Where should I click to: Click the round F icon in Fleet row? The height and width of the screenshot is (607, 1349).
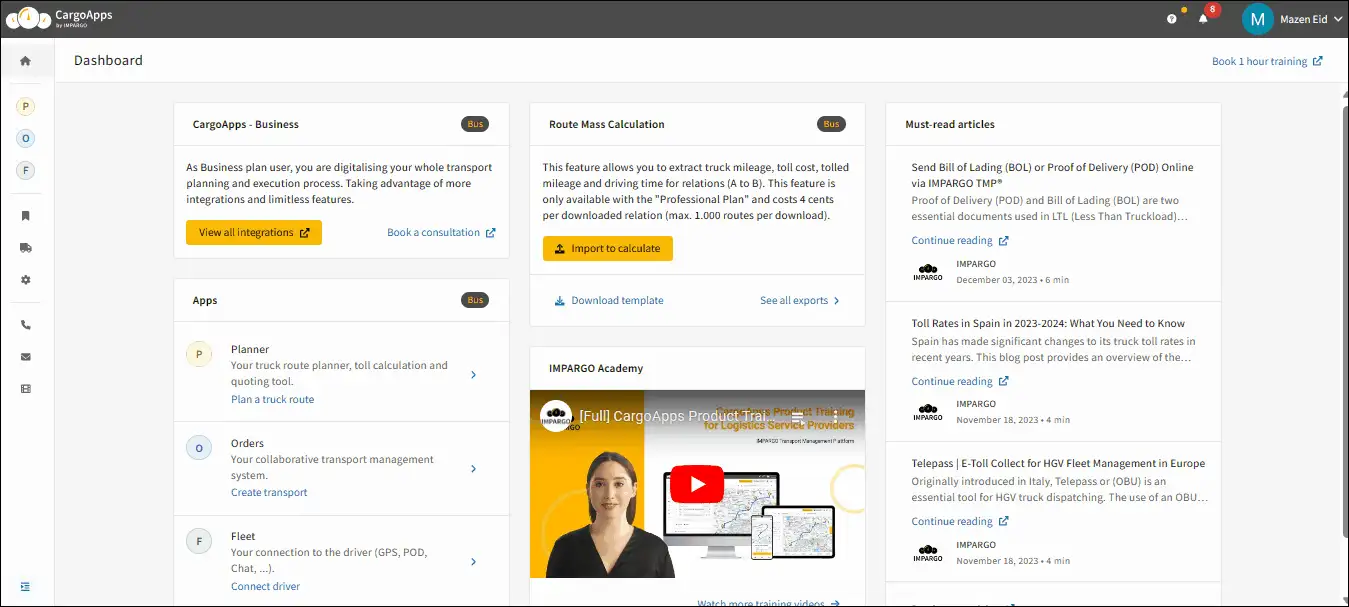pos(199,541)
